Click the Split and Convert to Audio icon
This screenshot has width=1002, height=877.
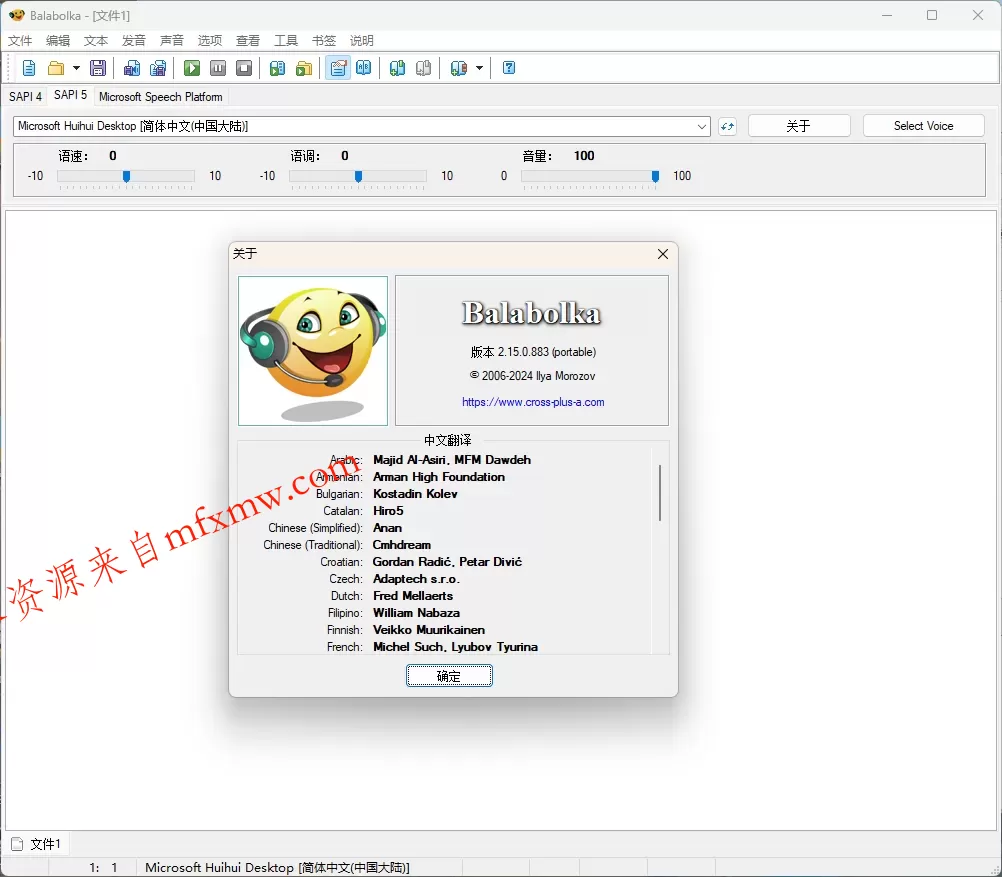[158, 68]
